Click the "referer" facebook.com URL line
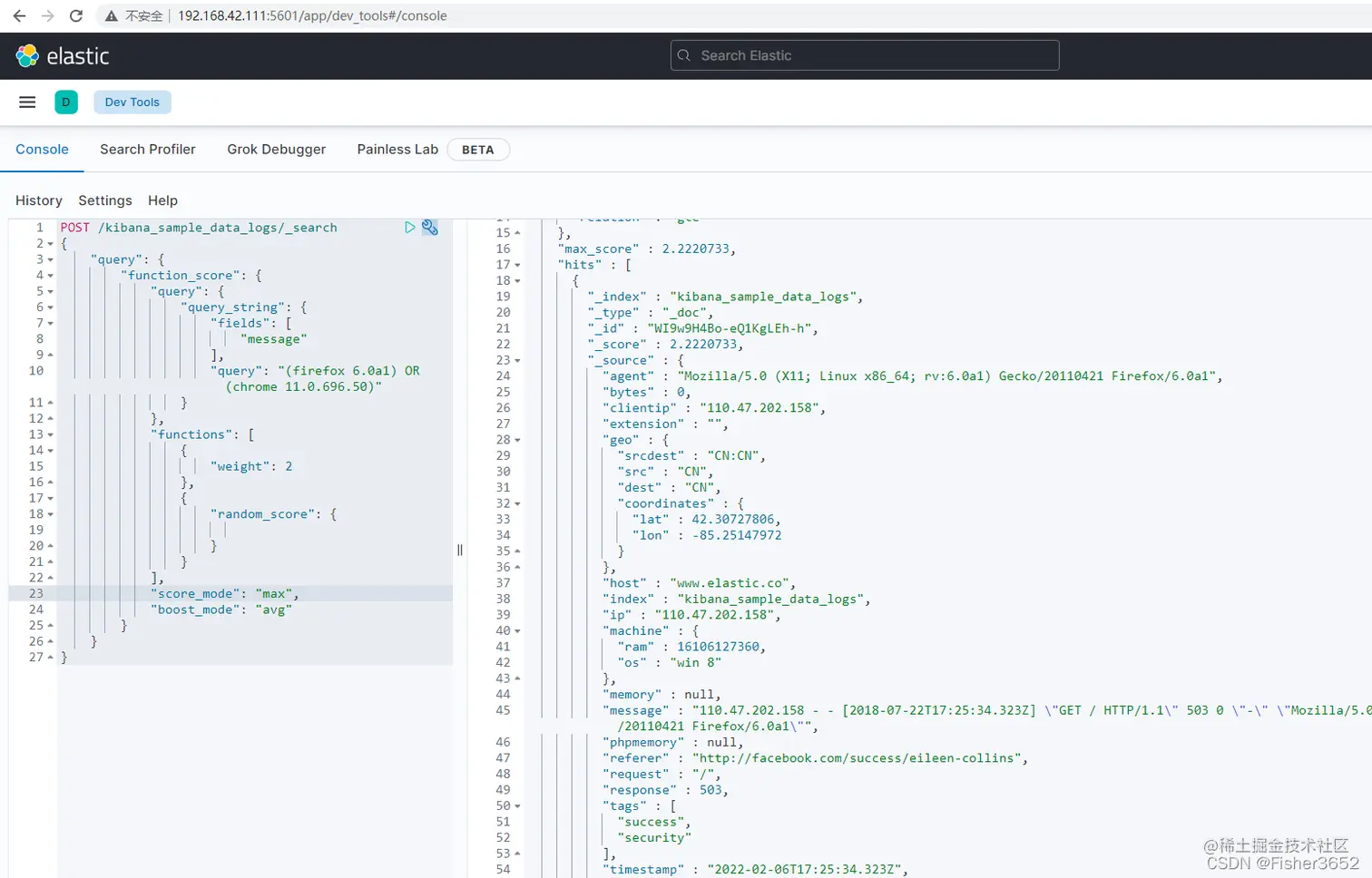Viewport: 1372px width, 878px height. tap(815, 758)
